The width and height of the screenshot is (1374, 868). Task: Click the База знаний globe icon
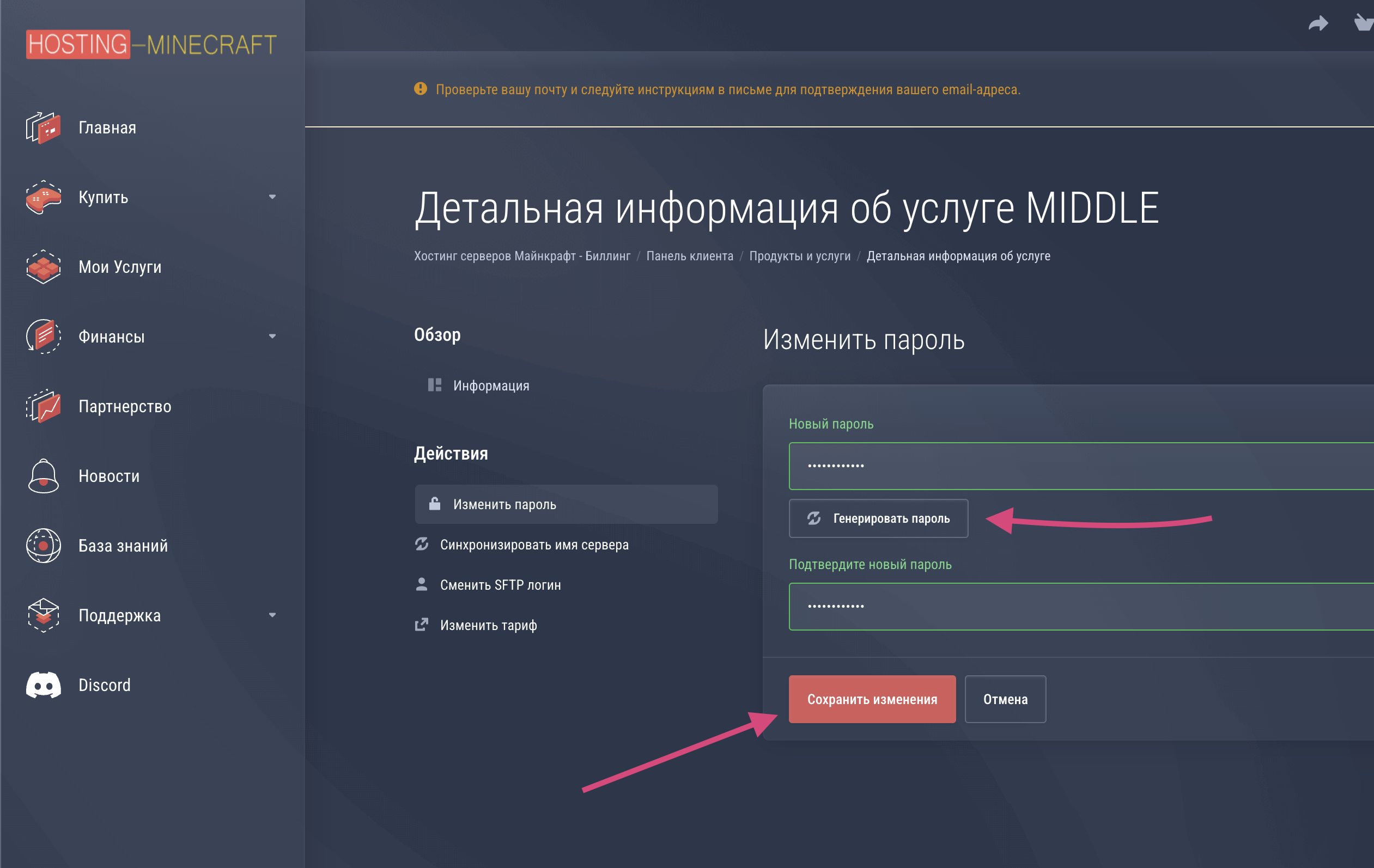click(x=44, y=546)
